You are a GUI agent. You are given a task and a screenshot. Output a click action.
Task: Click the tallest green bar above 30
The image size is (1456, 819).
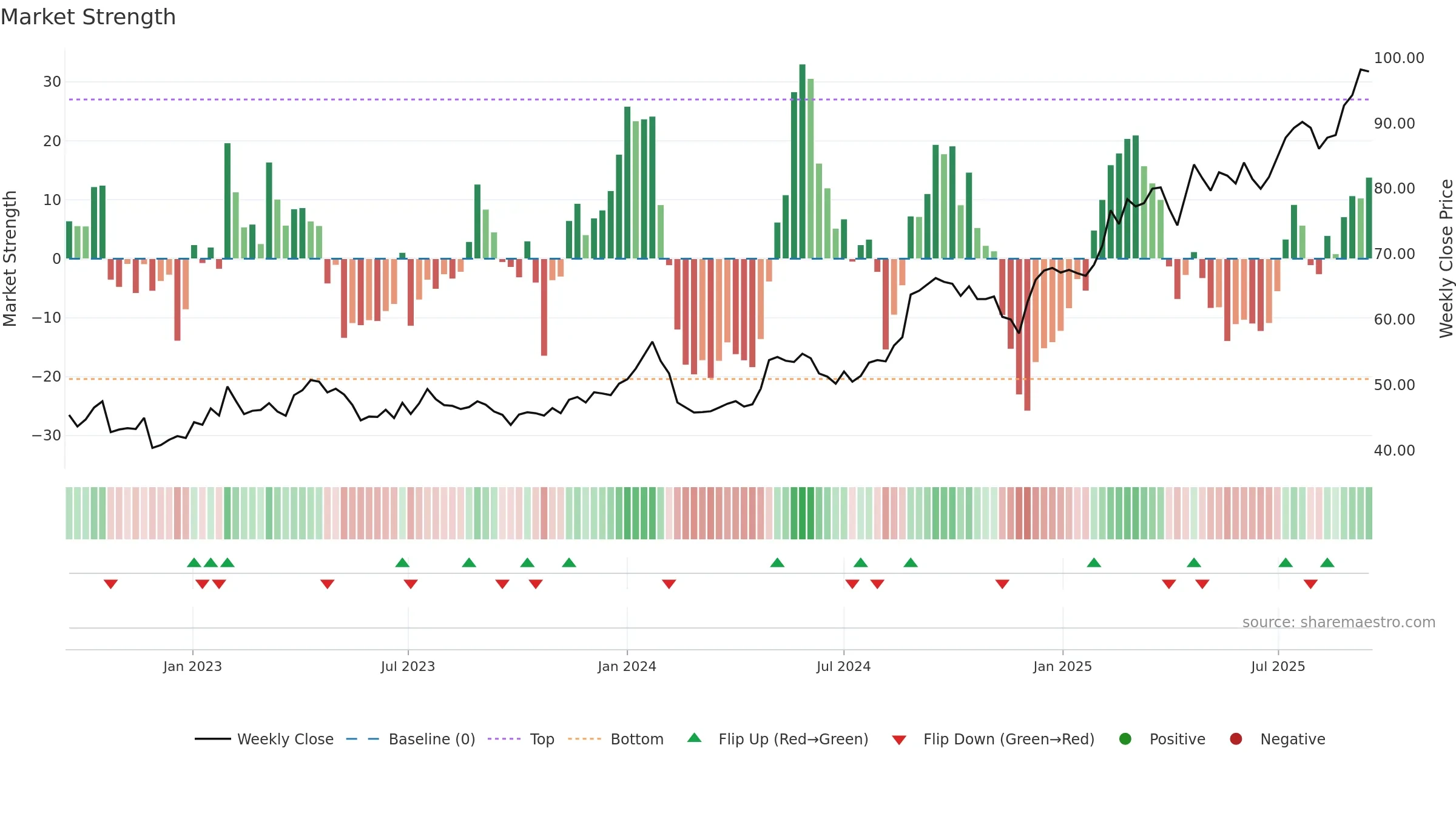tap(802, 161)
